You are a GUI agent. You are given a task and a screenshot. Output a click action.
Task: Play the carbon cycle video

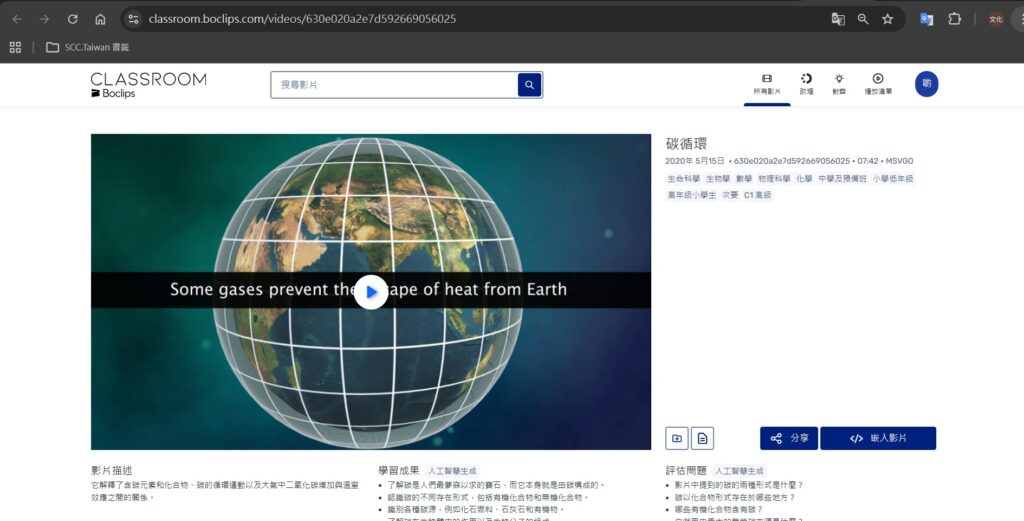coord(371,291)
